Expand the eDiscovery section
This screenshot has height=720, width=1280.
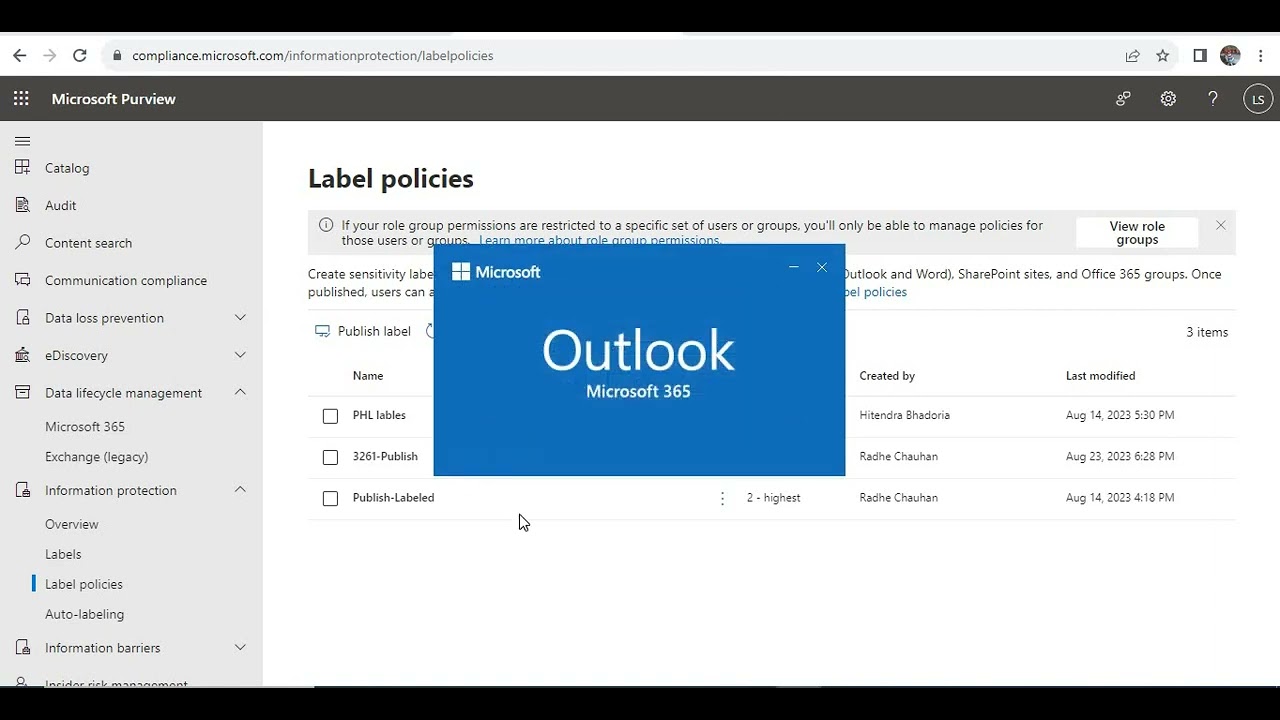click(240, 355)
